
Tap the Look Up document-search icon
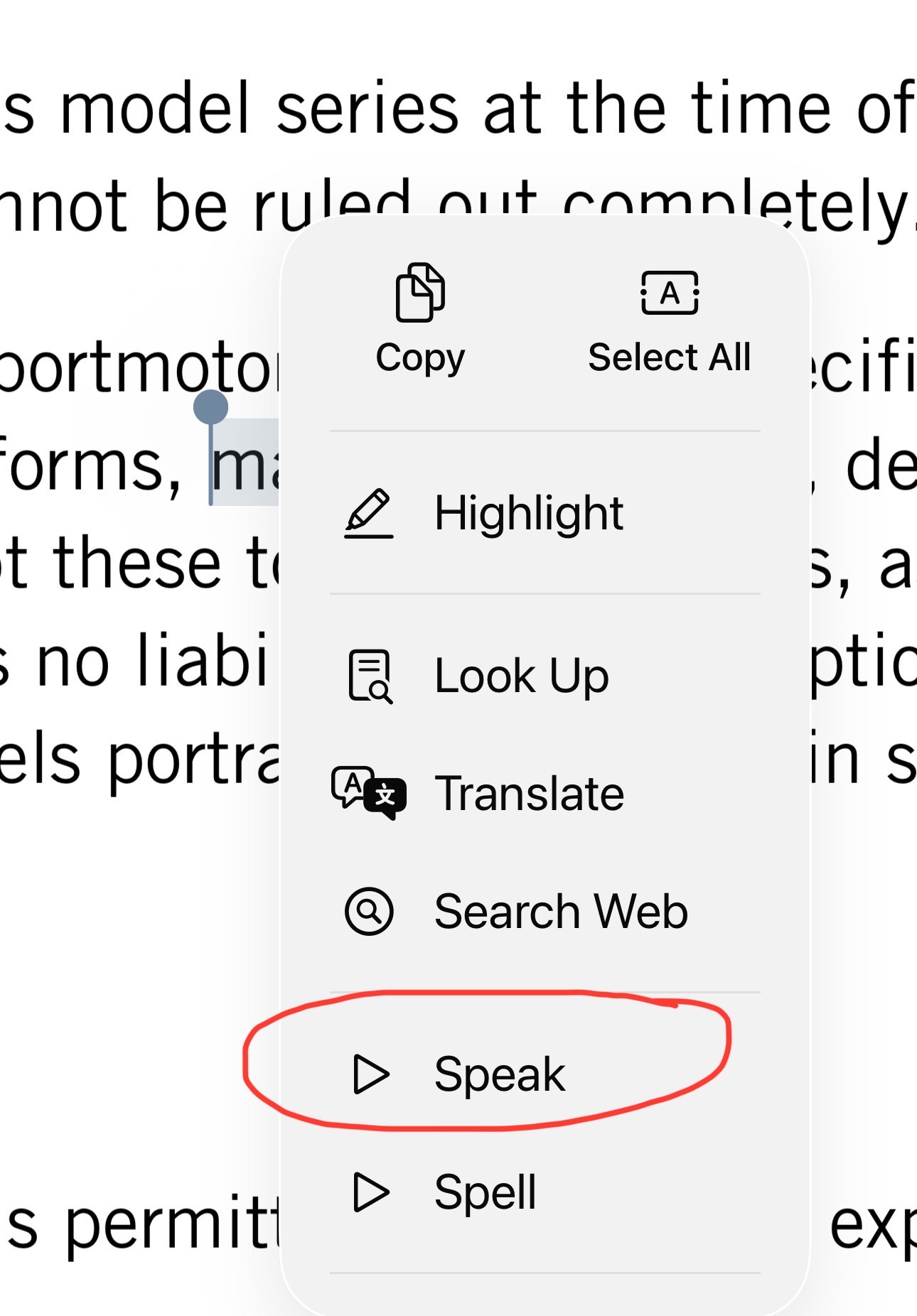tap(370, 676)
